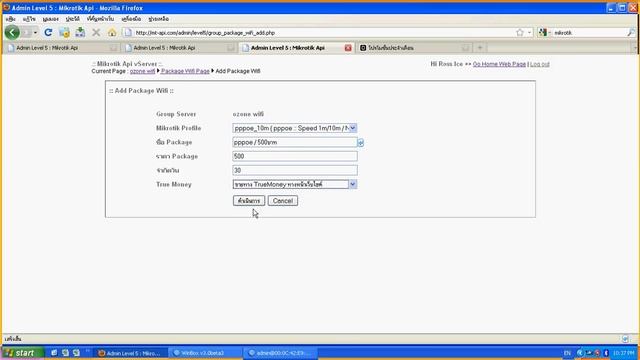Open the fifth menu bar item

100,19
